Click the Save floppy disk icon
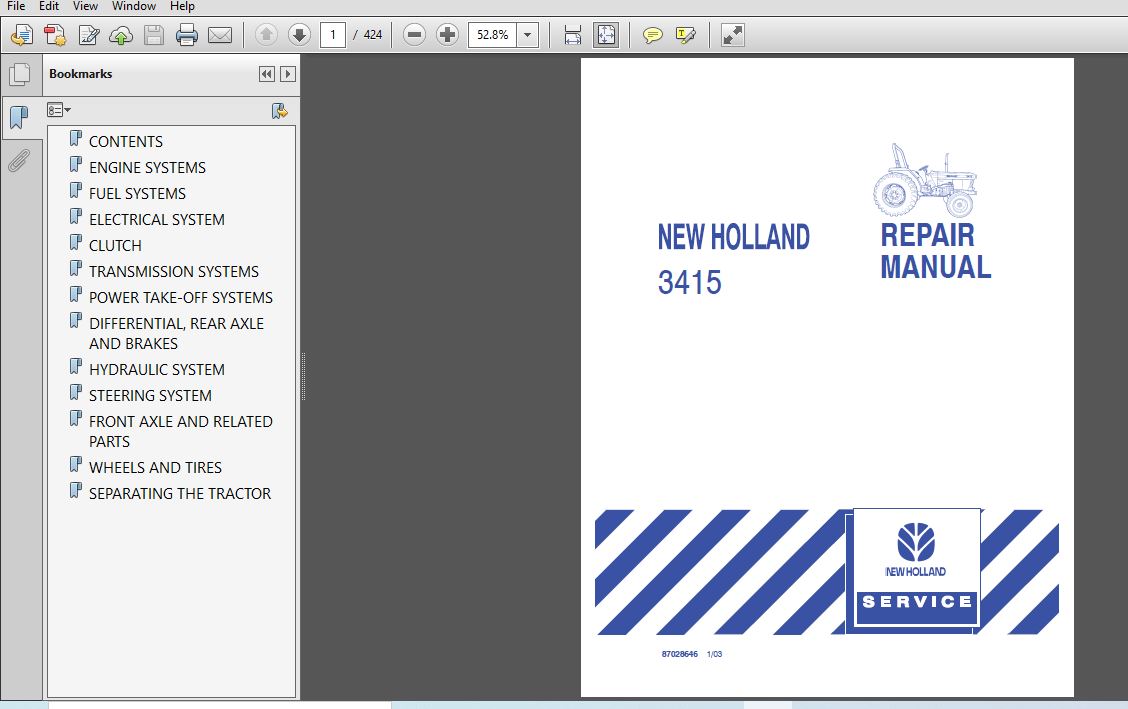 pos(153,35)
